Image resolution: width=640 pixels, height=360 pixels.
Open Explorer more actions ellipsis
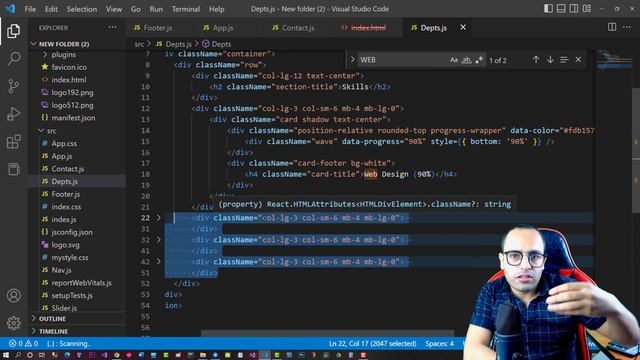pos(112,28)
